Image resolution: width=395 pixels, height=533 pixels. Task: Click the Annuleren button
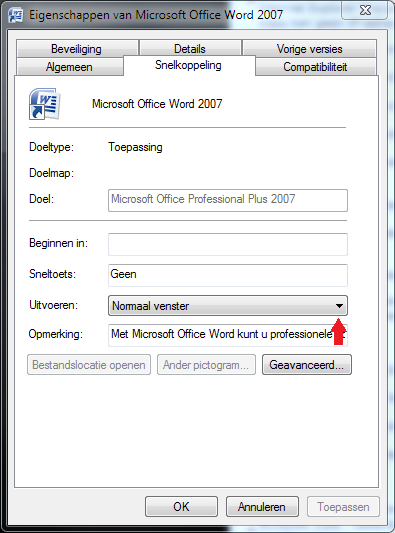point(262,506)
